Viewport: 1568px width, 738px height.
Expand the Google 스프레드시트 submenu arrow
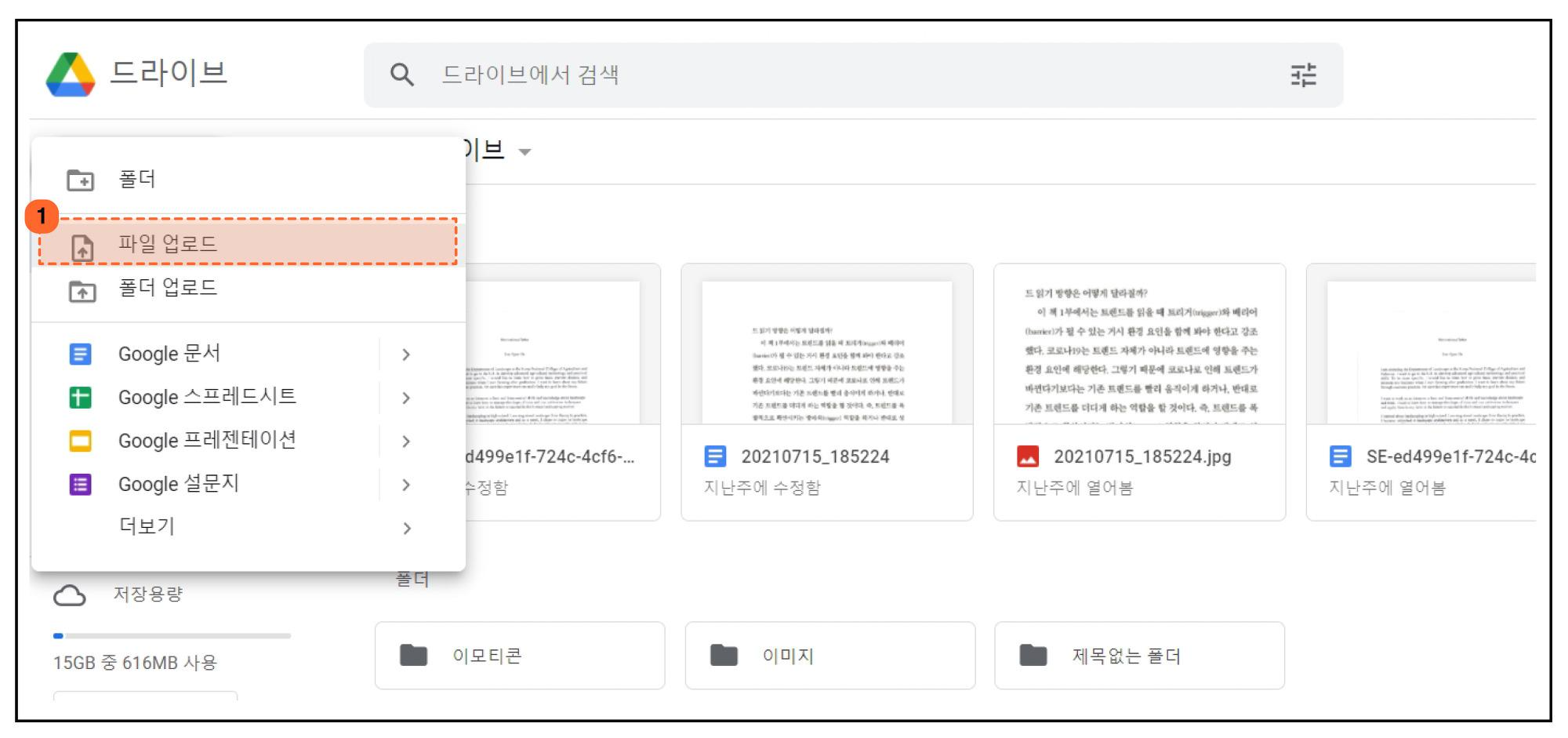(x=405, y=398)
